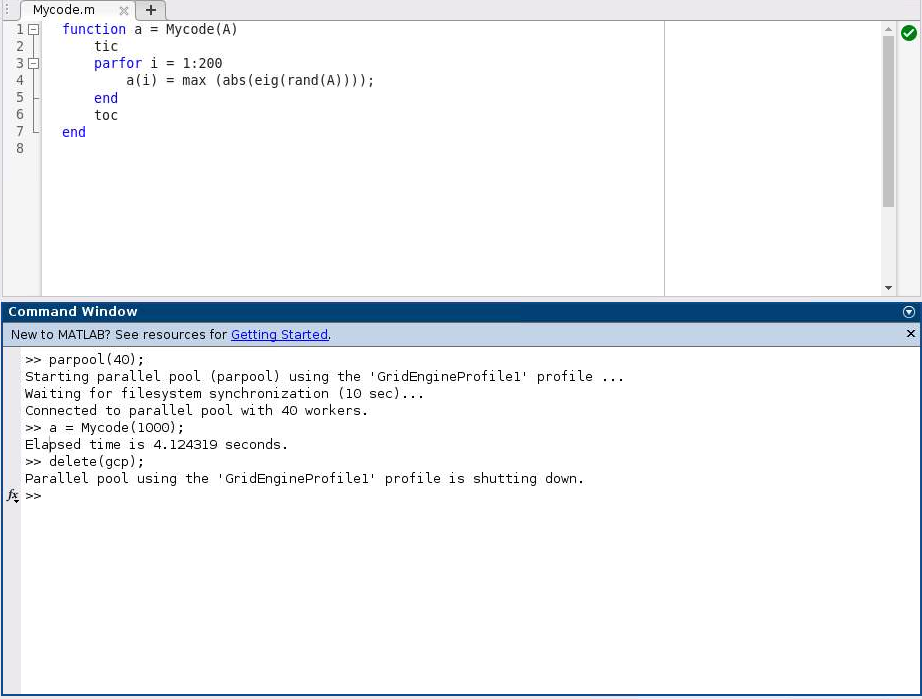Click the editor scroll up arrow
Viewport: 922px width, 699px height.
[888, 30]
